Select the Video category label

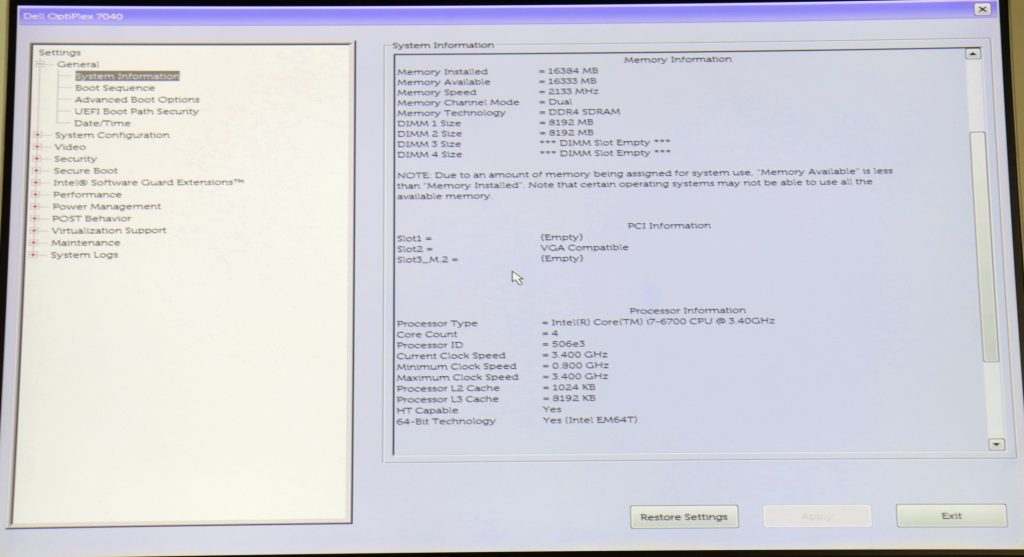click(x=70, y=147)
